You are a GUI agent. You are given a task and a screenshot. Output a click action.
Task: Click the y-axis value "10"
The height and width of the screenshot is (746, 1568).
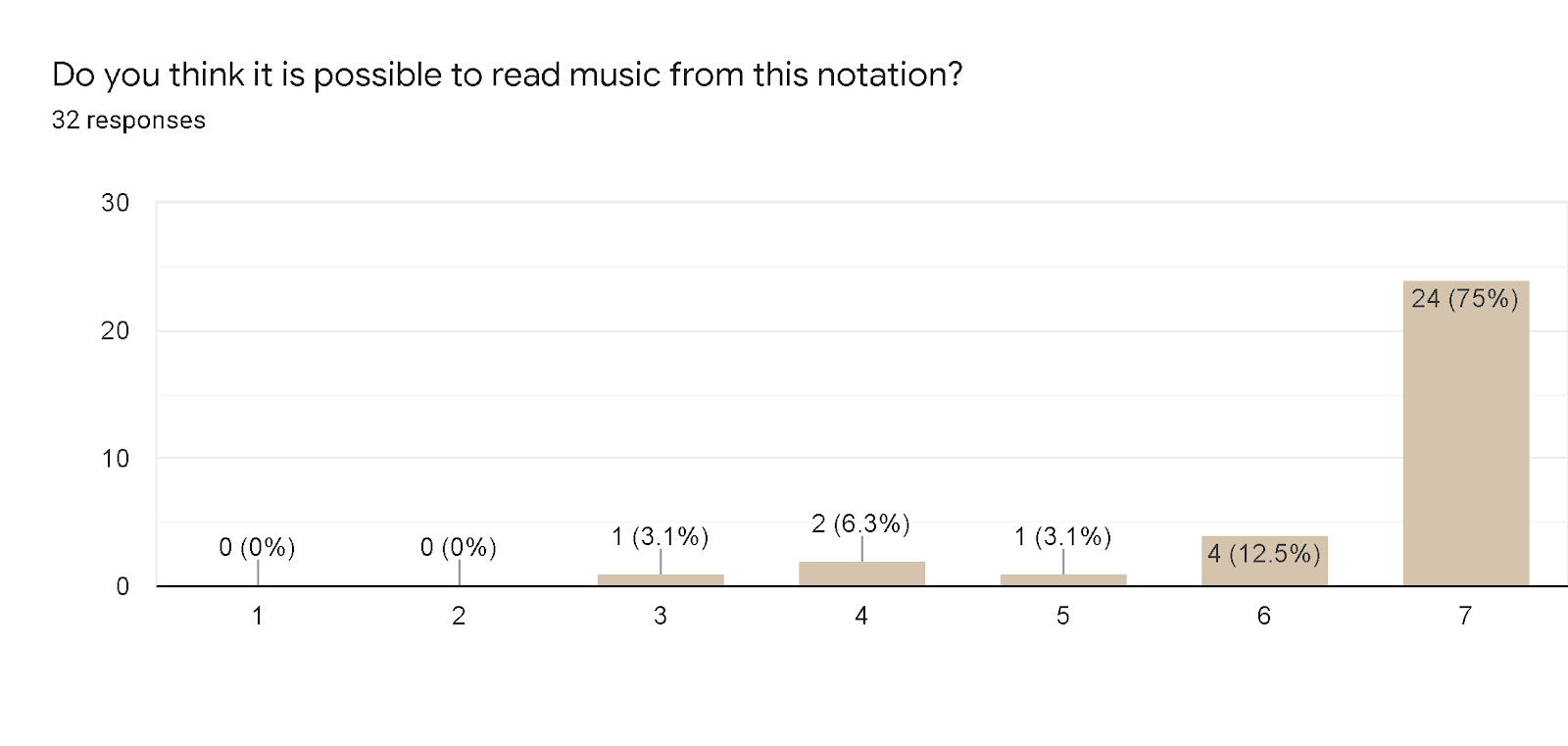pyautogui.click(x=115, y=459)
